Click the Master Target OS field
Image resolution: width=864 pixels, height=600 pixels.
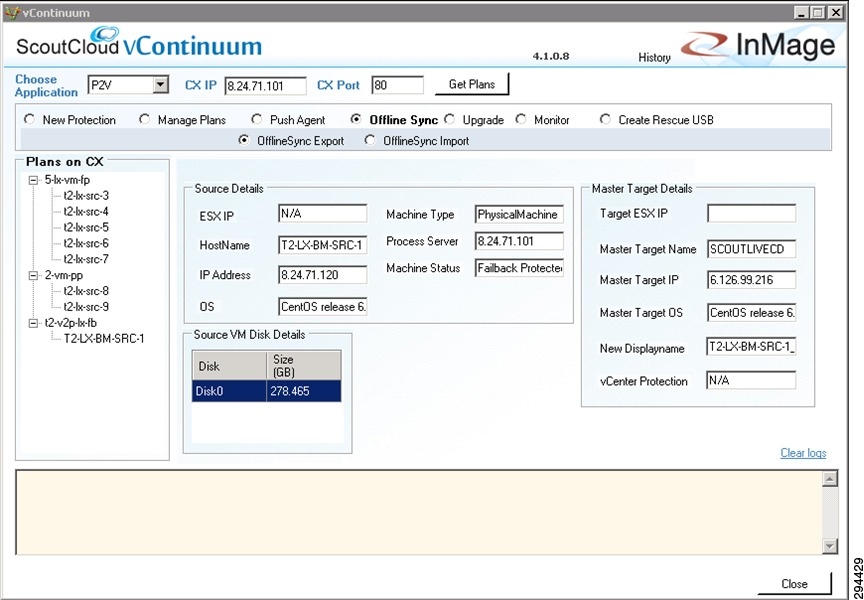coord(752,312)
